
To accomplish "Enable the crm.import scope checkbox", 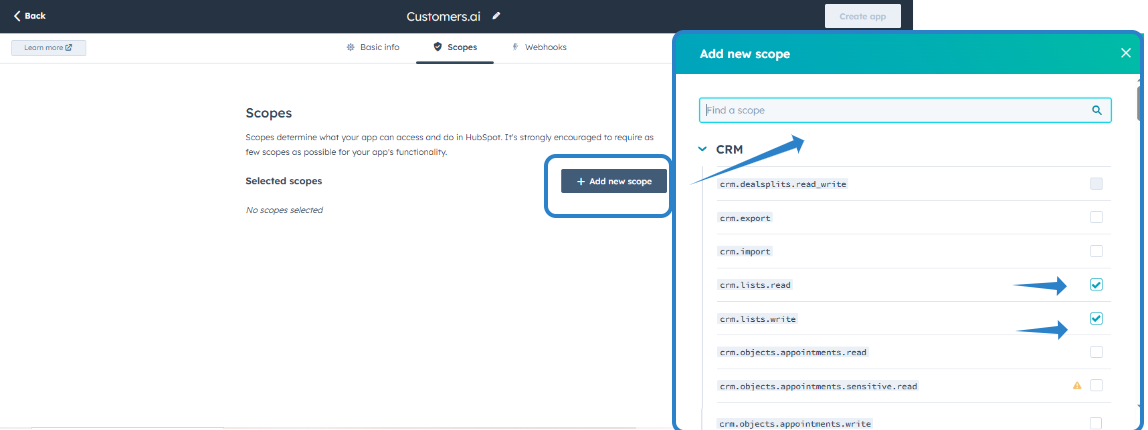I will click(x=1096, y=251).
